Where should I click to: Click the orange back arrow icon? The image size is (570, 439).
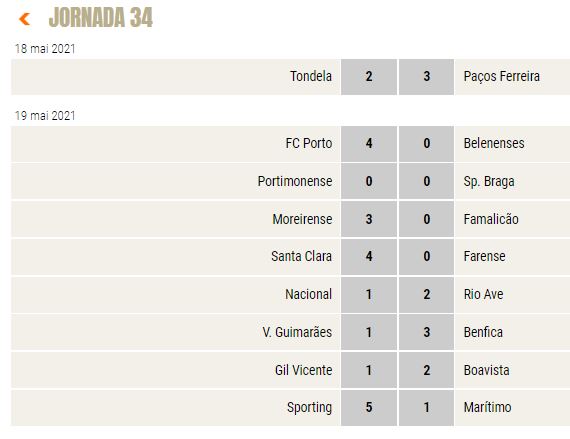(24, 19)
